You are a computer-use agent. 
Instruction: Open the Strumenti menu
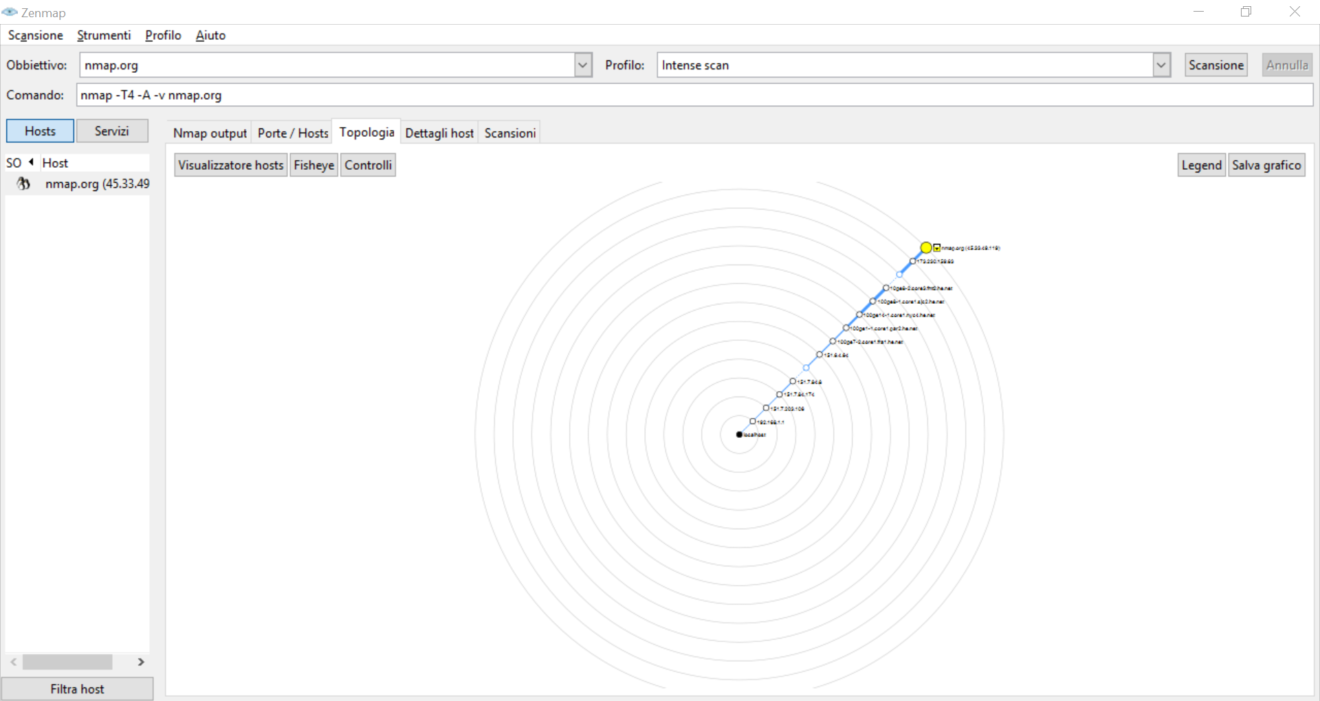pyautogui.click(x=103, y=35)
